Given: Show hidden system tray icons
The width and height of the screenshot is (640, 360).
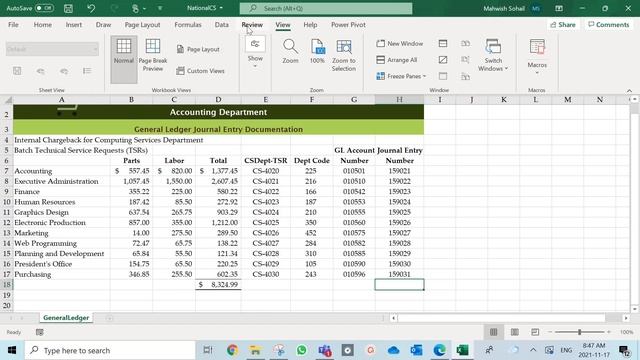Looking at the screenshot, I should tap(533, 350).
